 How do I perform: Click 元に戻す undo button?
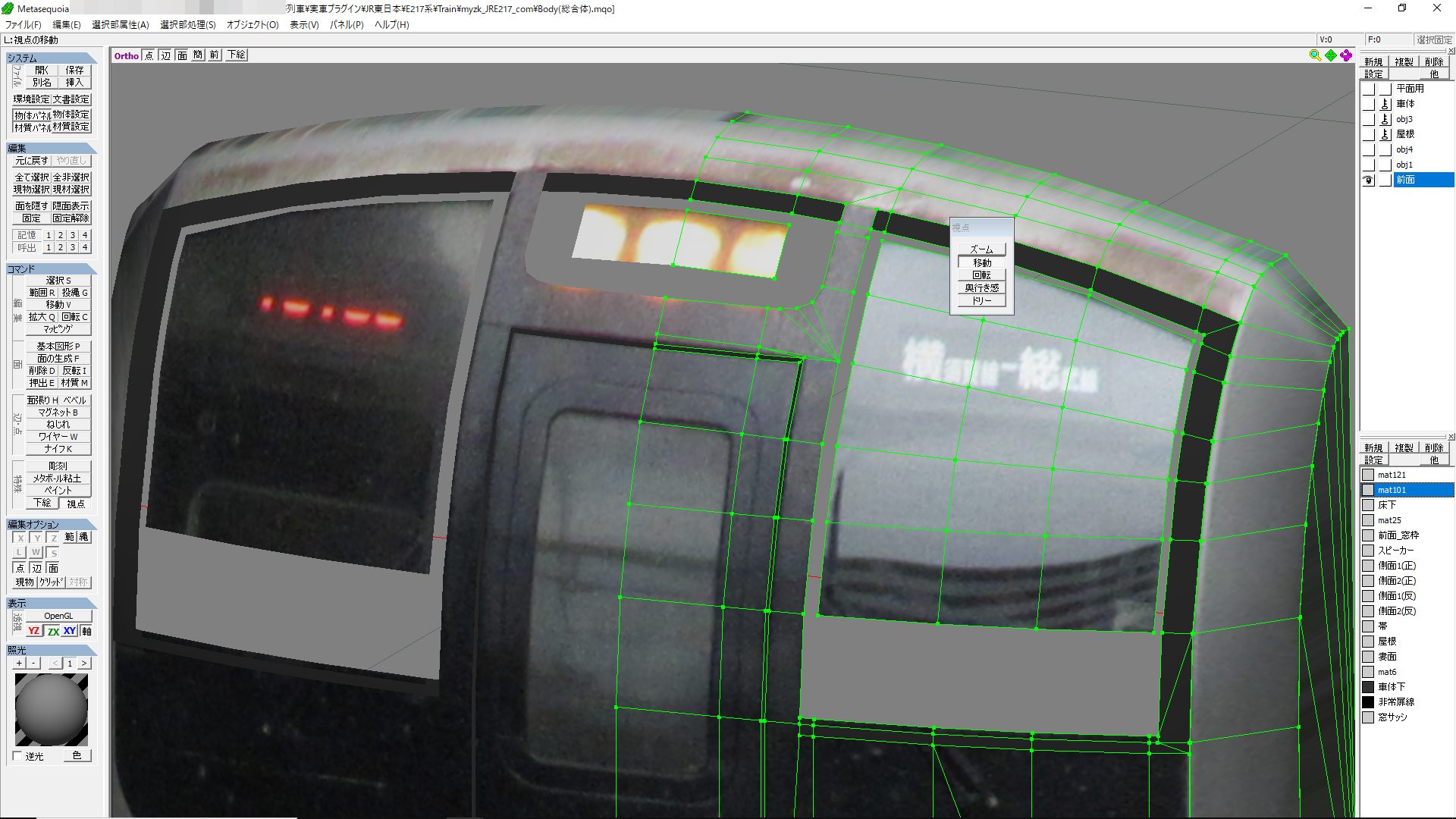(32, 161)
